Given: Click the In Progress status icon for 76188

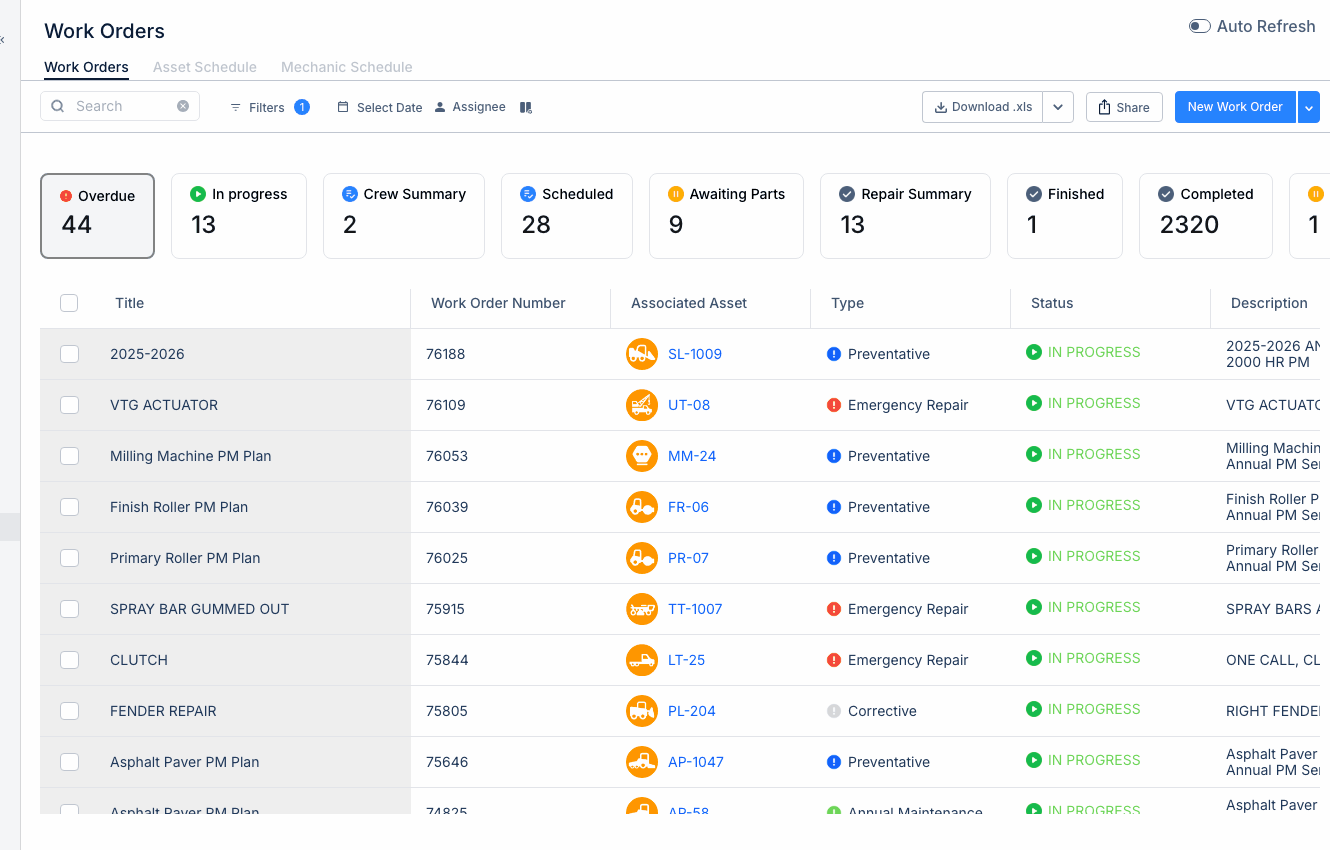Looking at the screenshot, I should (1034, 352).
